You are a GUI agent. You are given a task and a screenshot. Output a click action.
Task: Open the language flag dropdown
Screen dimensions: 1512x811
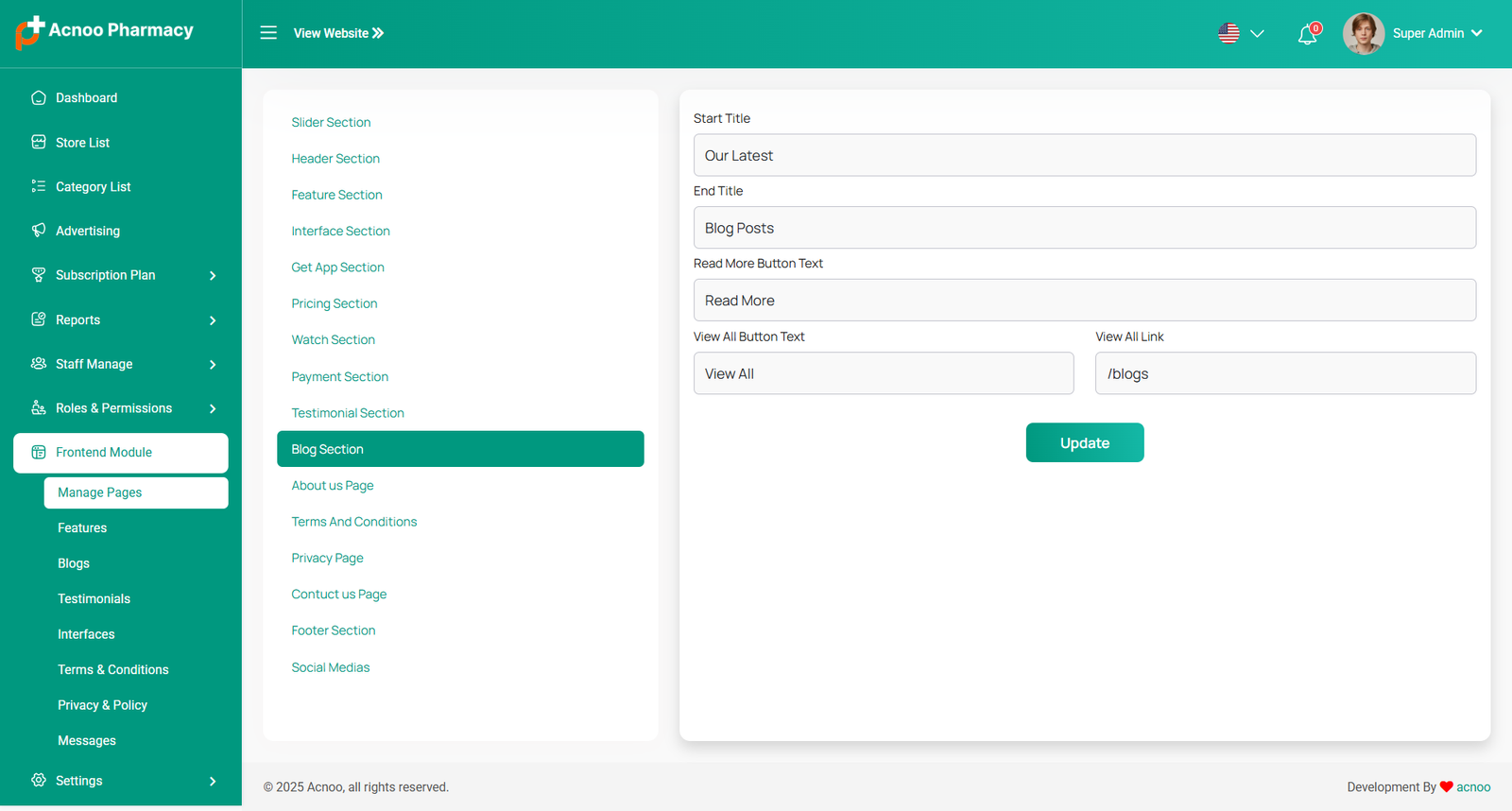click(x=1240, y=34)
